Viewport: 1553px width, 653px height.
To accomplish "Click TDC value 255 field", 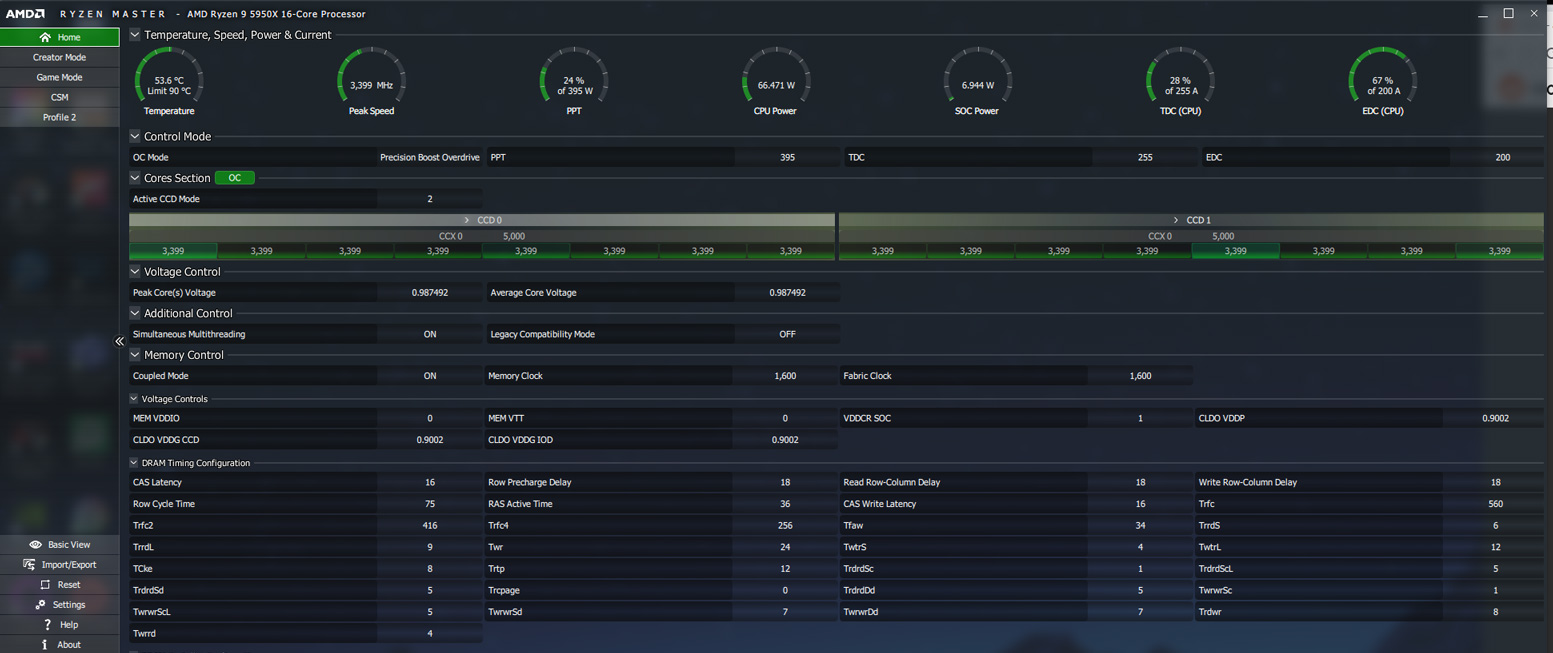I will pos(1145,157).
